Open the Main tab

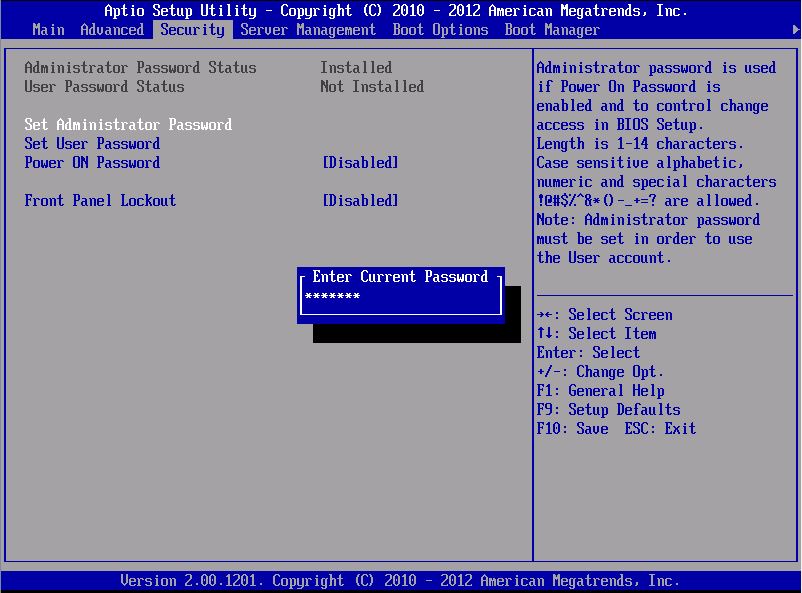[48, 30]
